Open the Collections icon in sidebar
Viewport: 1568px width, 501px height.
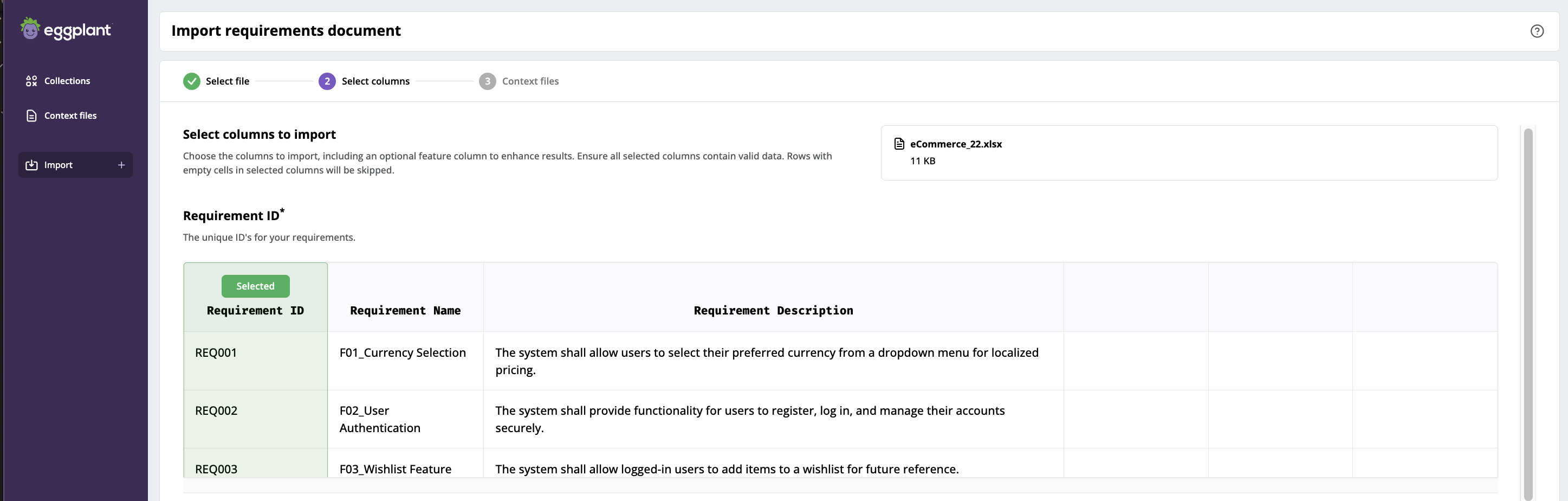pyautogui.click(x=31, y=81)
